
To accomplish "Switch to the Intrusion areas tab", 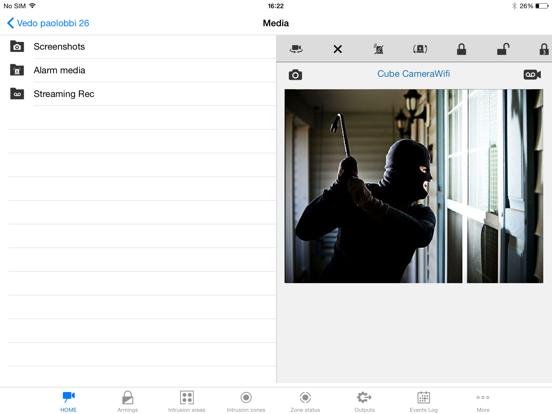I will (x=187, y=402).
